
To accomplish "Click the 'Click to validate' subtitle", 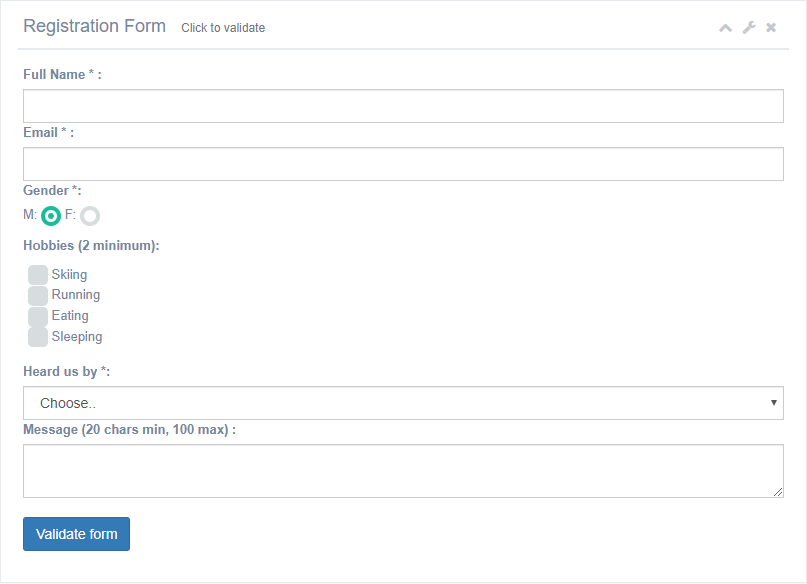I will point(223,28).
